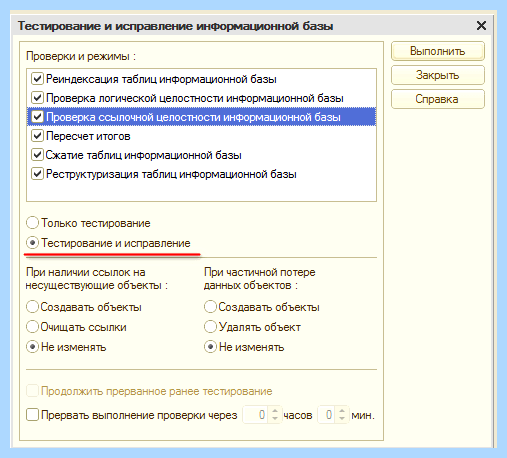This screenshot has width=507, height=458.
Task: Click the мин. input field
Action: (327, 415)
